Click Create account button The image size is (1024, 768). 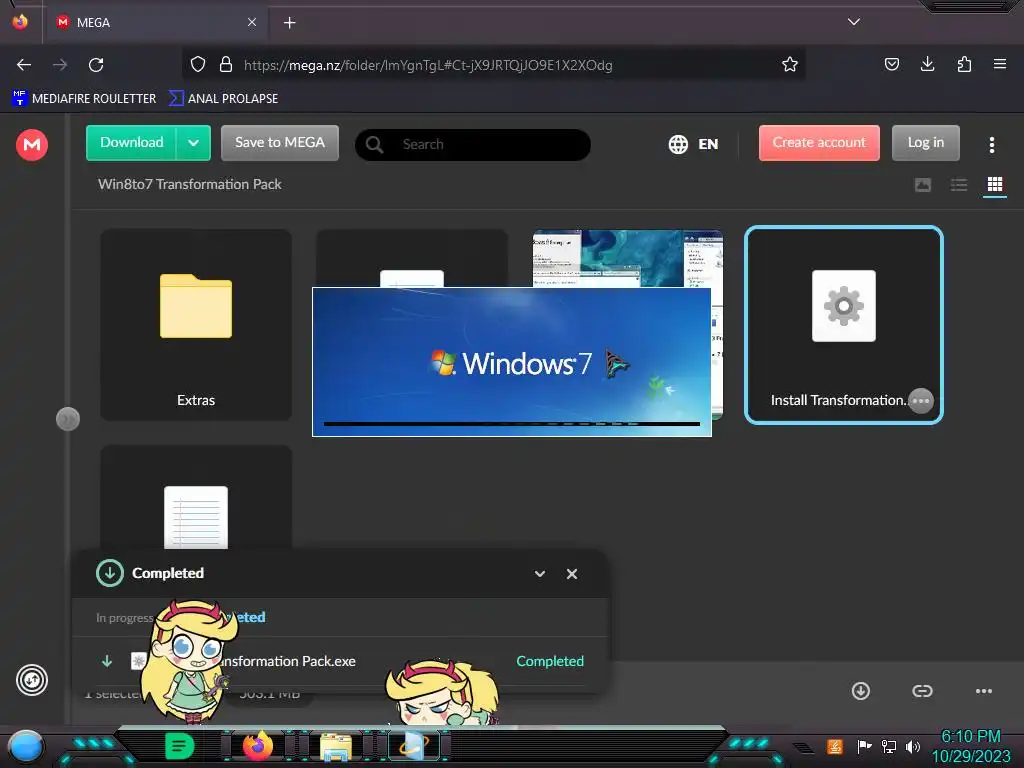[819, 142]
